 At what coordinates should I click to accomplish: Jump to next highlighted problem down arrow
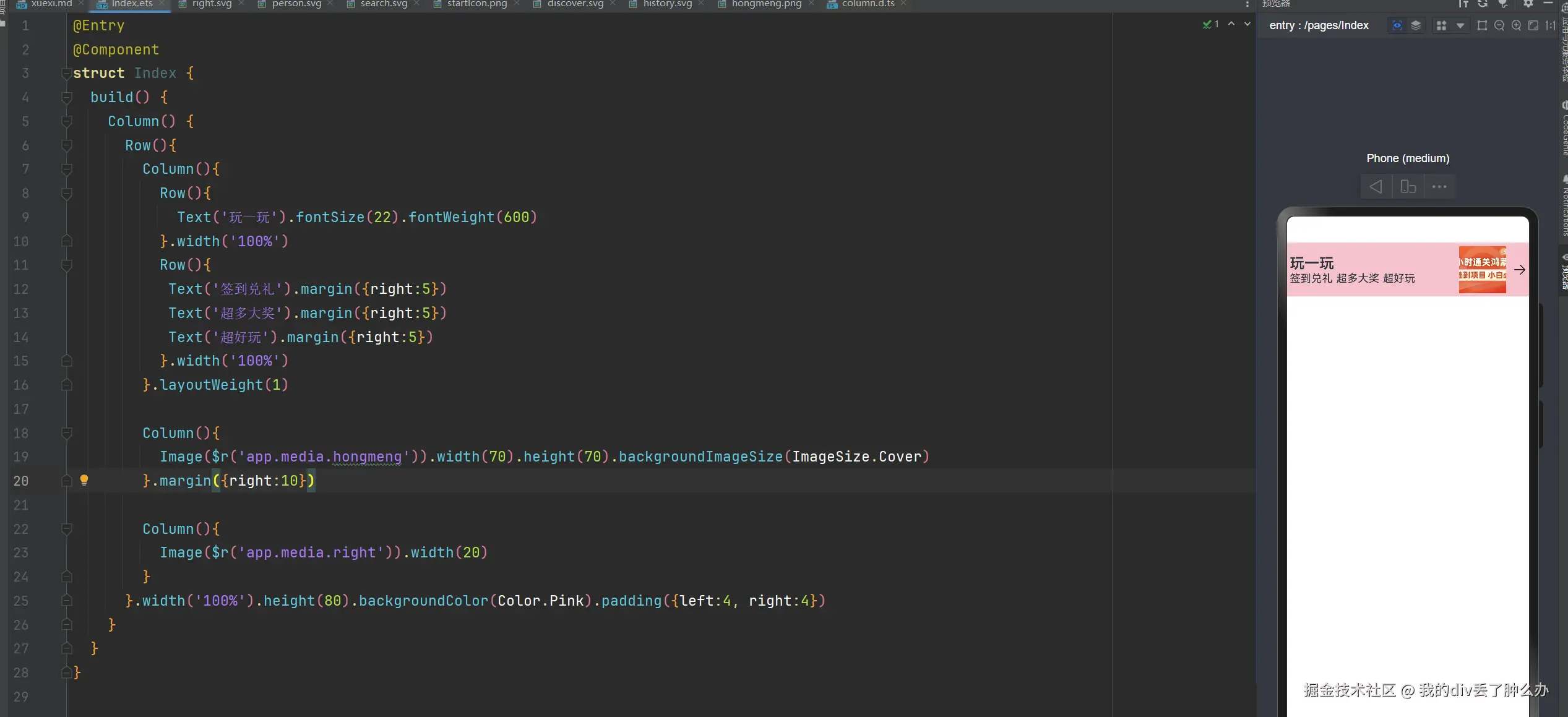[1247, 24]
